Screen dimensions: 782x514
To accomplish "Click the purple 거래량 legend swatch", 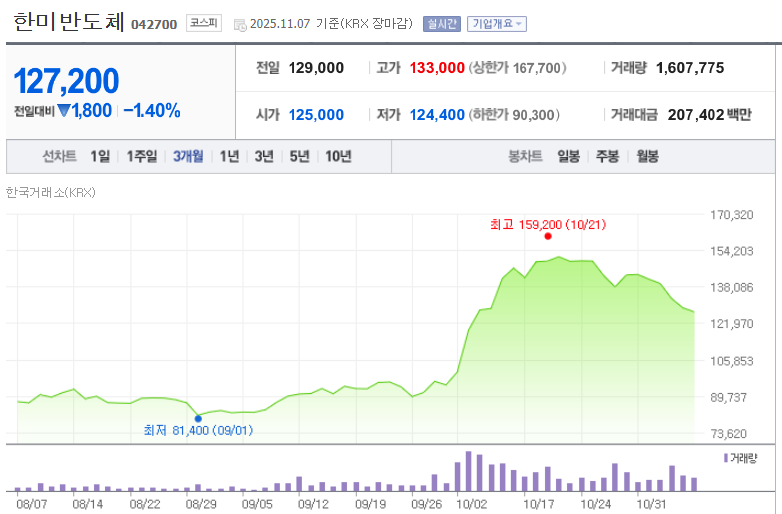I will 726,458.
